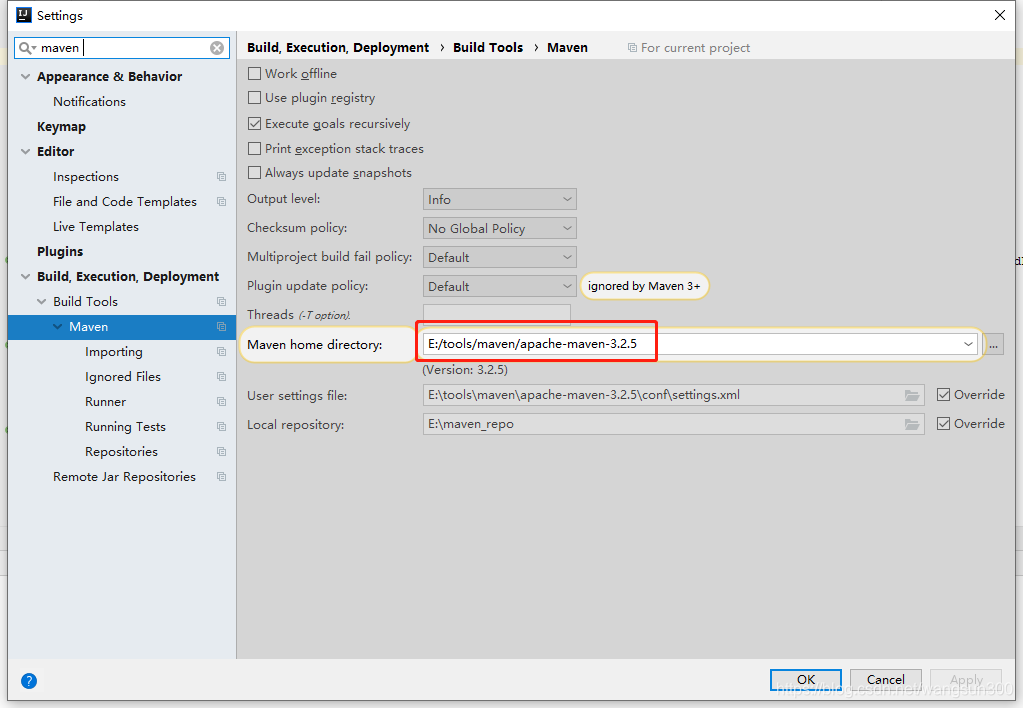Open the Plugin update policy dropdown

[500, 286]
